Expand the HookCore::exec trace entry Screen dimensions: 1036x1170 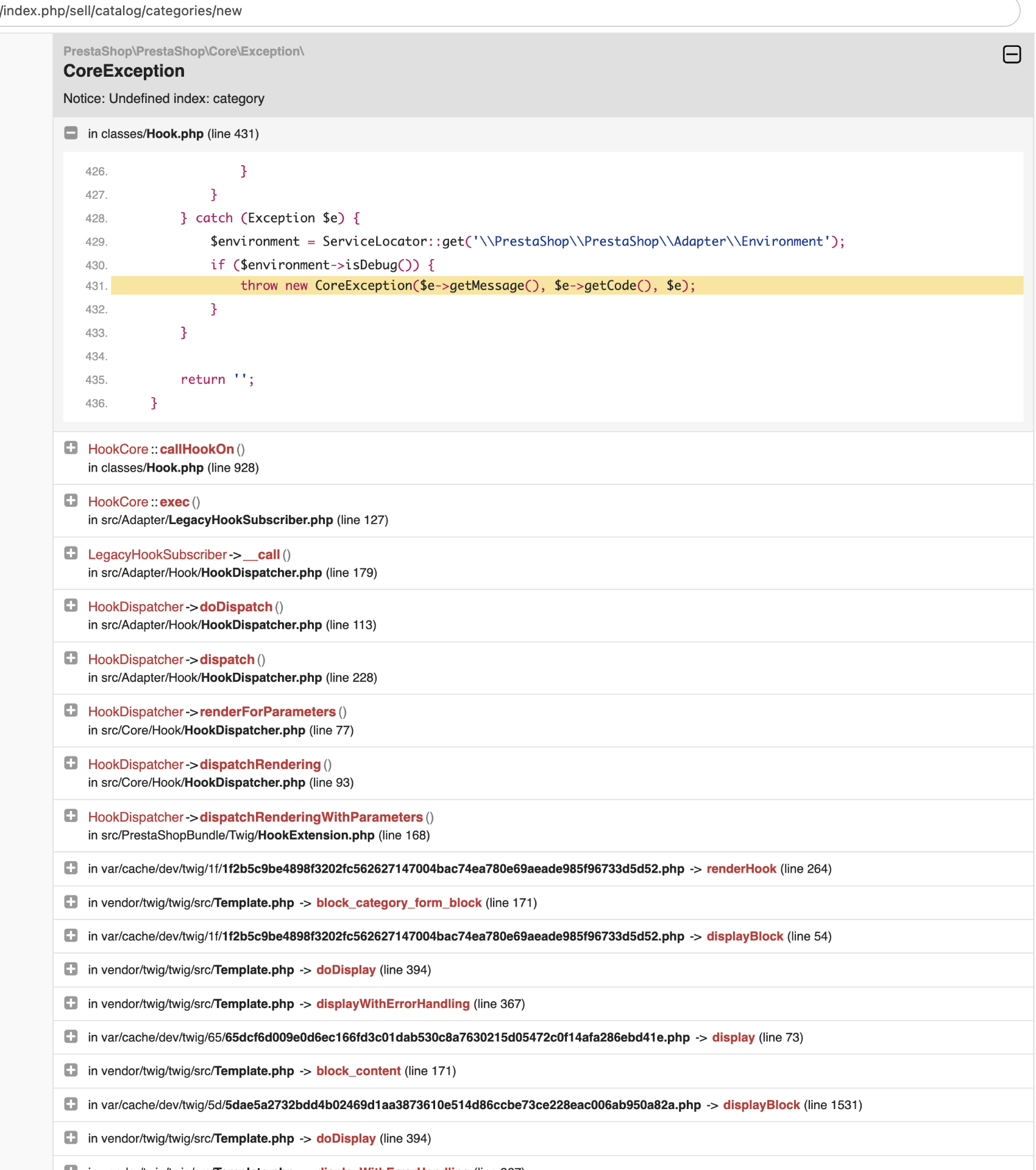pos(71,500)
